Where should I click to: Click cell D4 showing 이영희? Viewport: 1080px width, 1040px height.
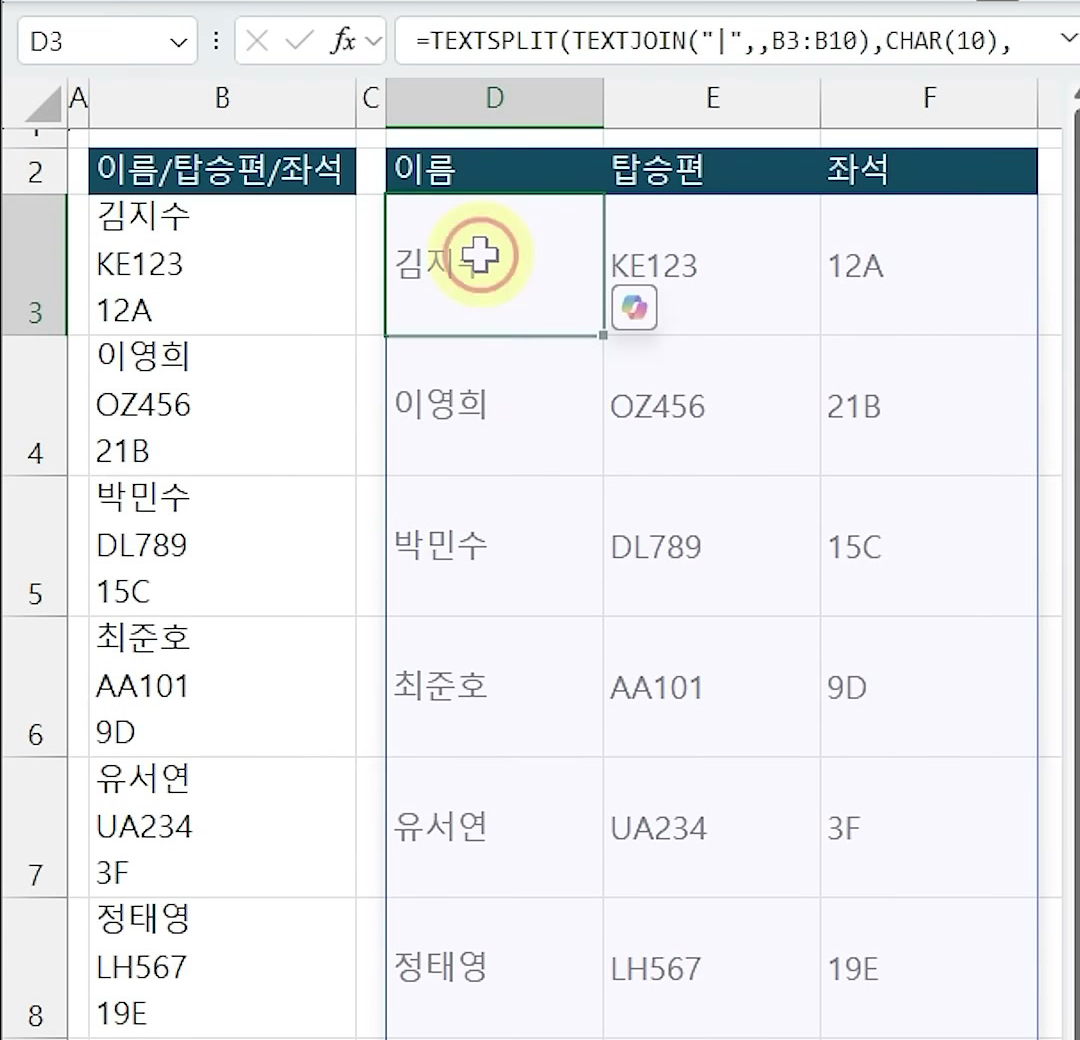495,406
